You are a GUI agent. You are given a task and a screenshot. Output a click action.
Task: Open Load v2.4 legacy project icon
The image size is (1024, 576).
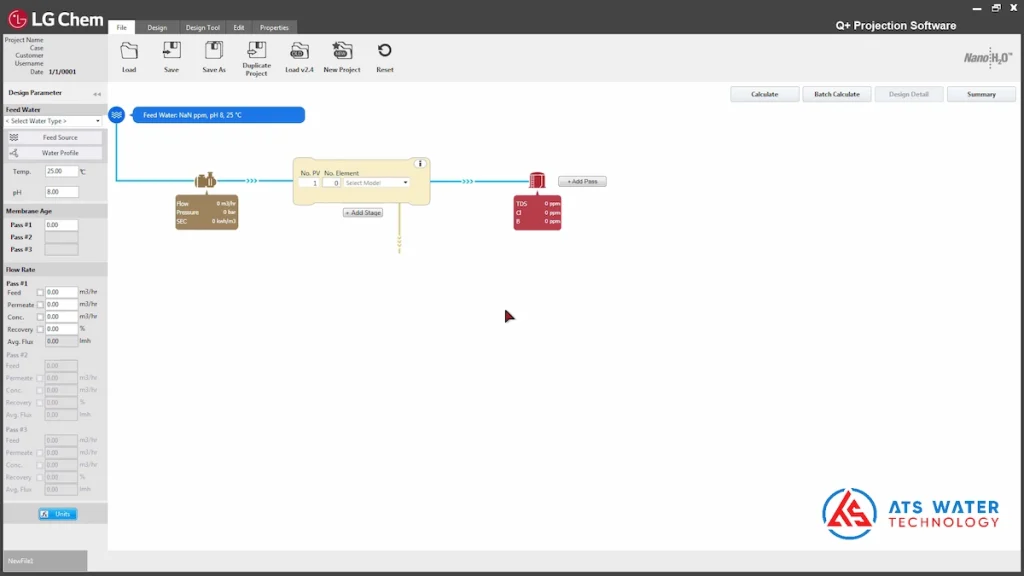(299, 51)
